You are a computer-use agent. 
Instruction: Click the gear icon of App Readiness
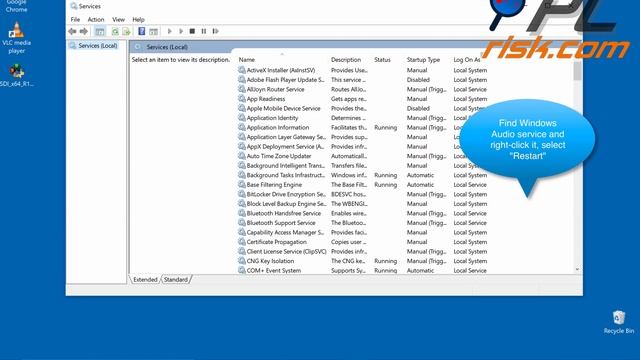[x=242, y=99]
